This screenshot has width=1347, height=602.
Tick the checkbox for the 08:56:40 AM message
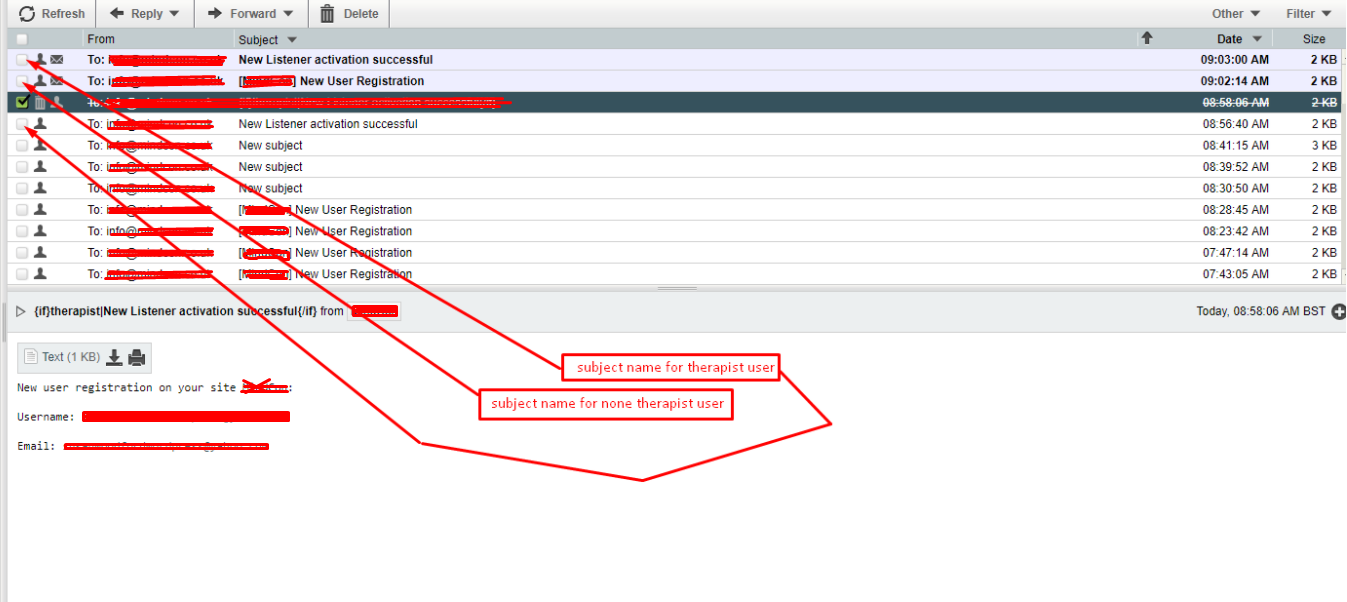pos(22,124)
